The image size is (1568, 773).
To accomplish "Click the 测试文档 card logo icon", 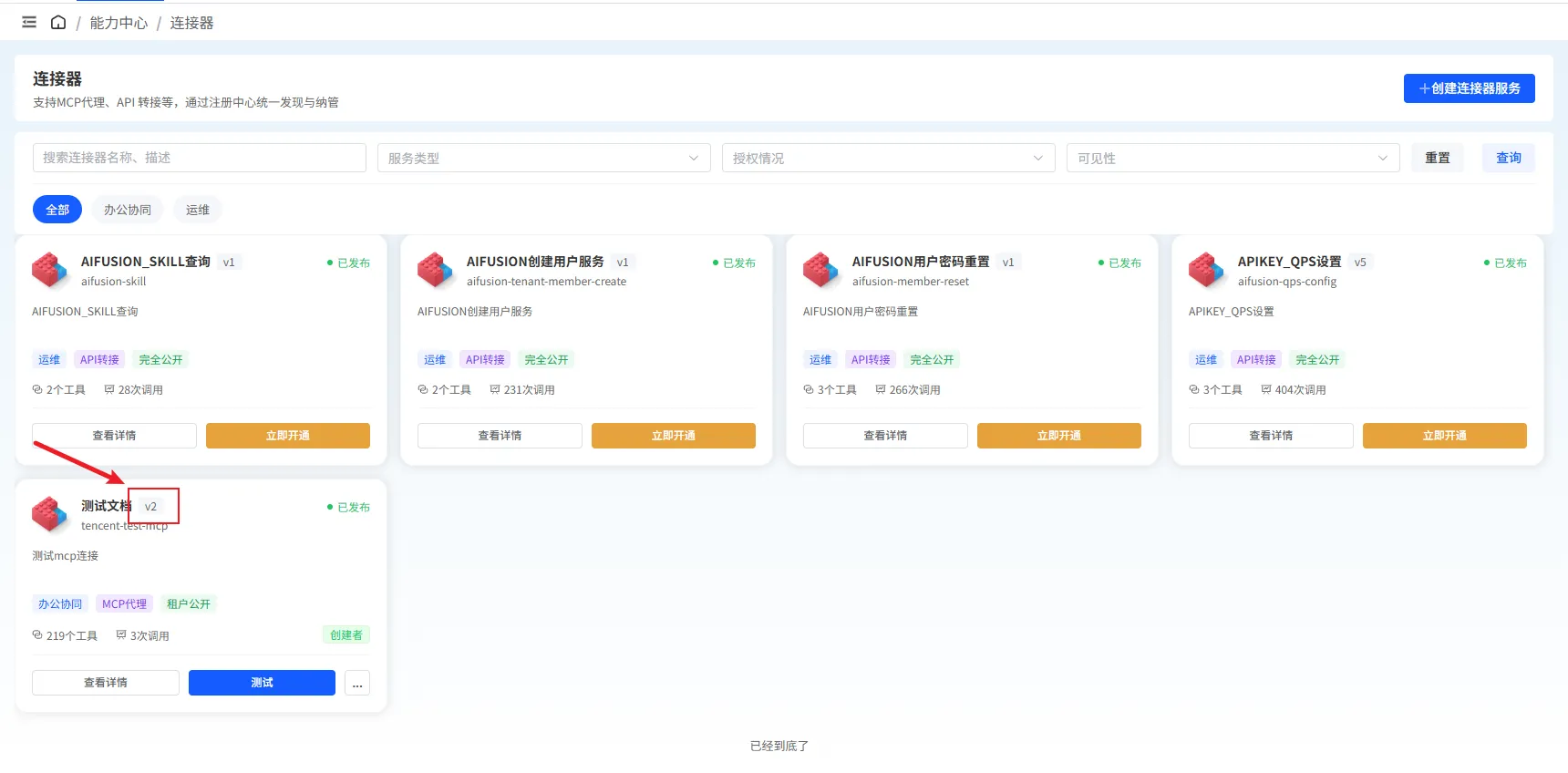I will click(x=50, y=515).
